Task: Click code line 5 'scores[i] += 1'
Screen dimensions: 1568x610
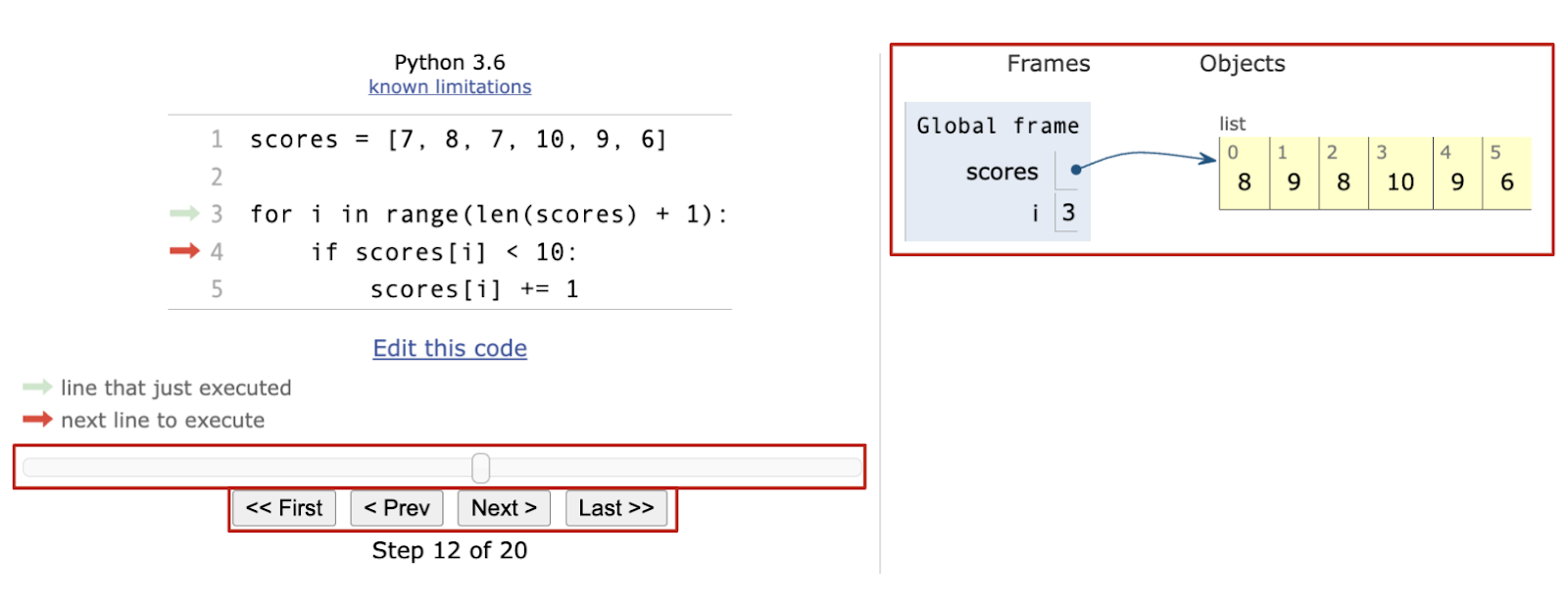Action: [x=474, y=289]
